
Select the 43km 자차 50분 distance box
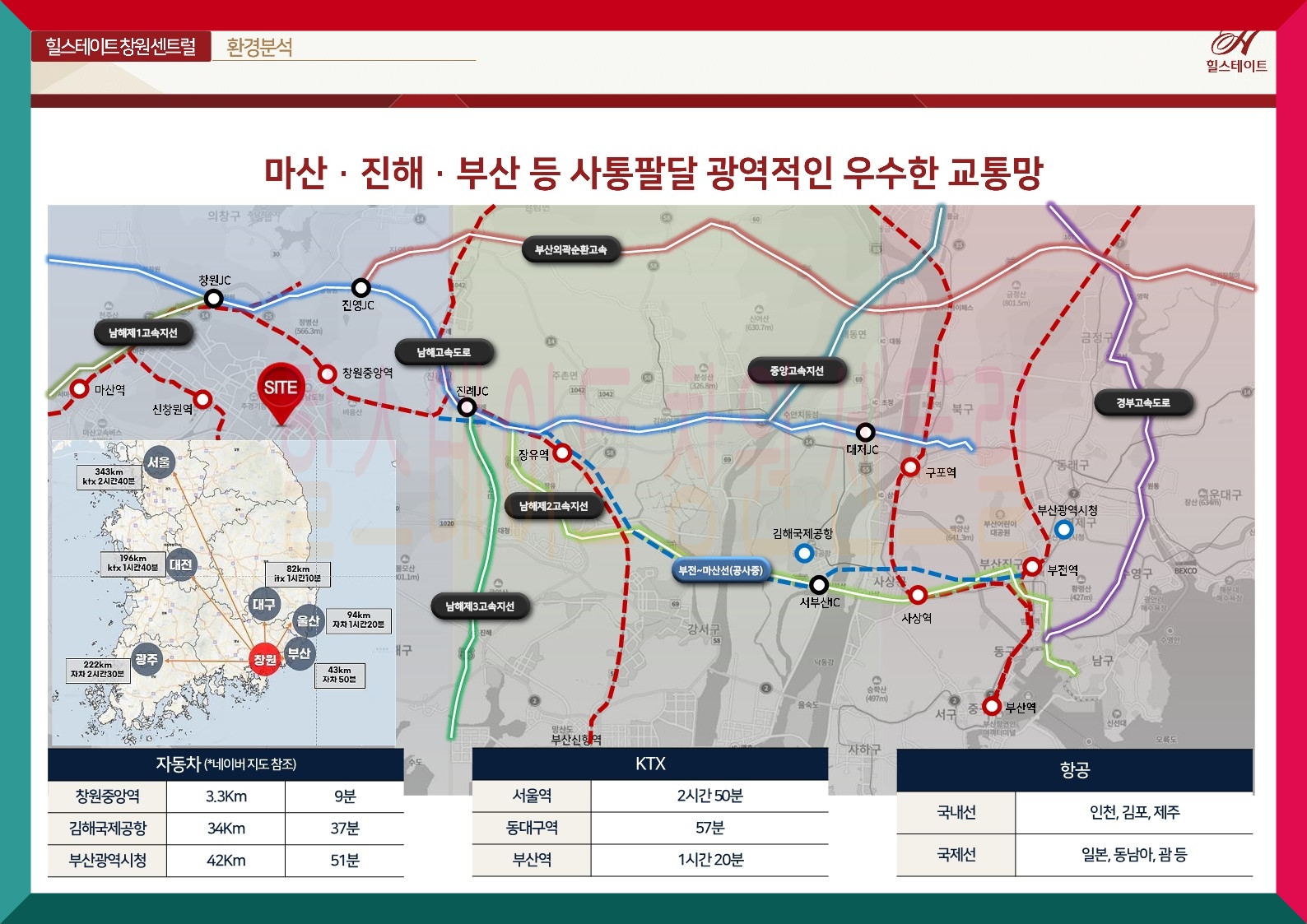coord(339,675)
